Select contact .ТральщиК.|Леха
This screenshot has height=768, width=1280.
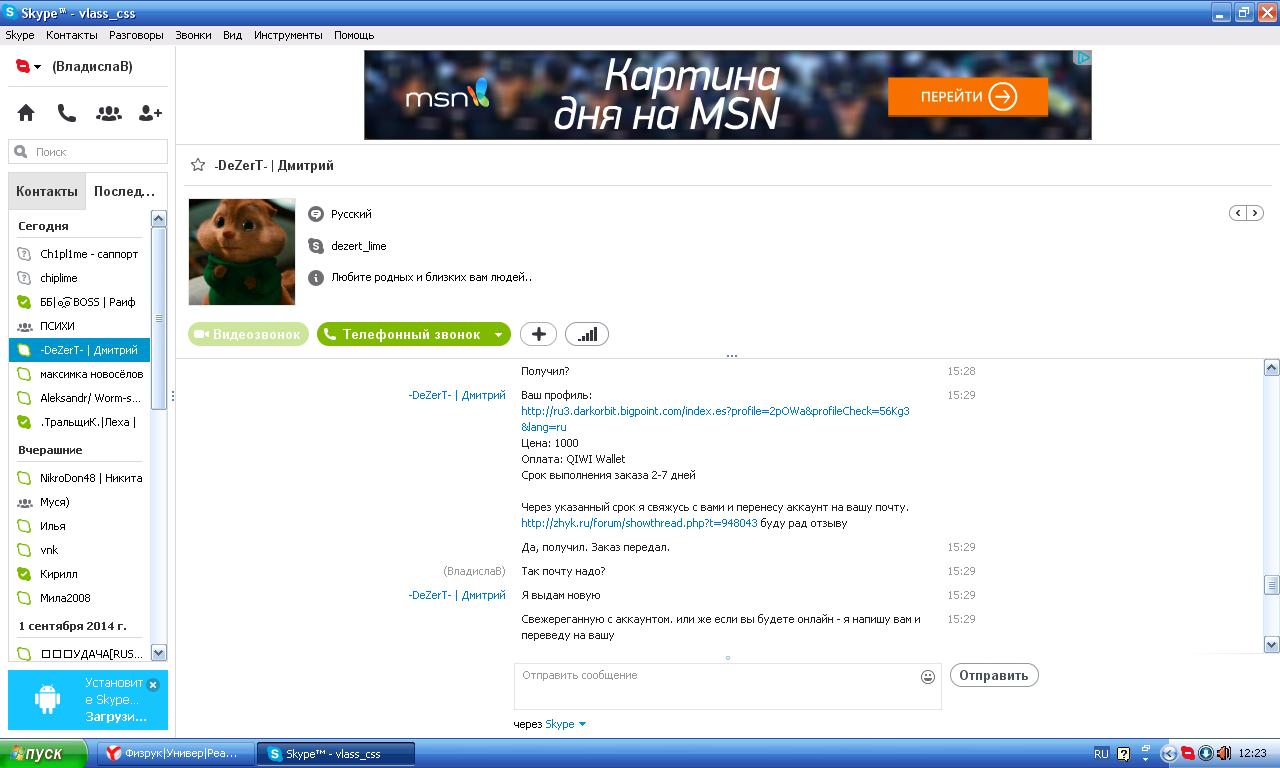pos(80,422)
